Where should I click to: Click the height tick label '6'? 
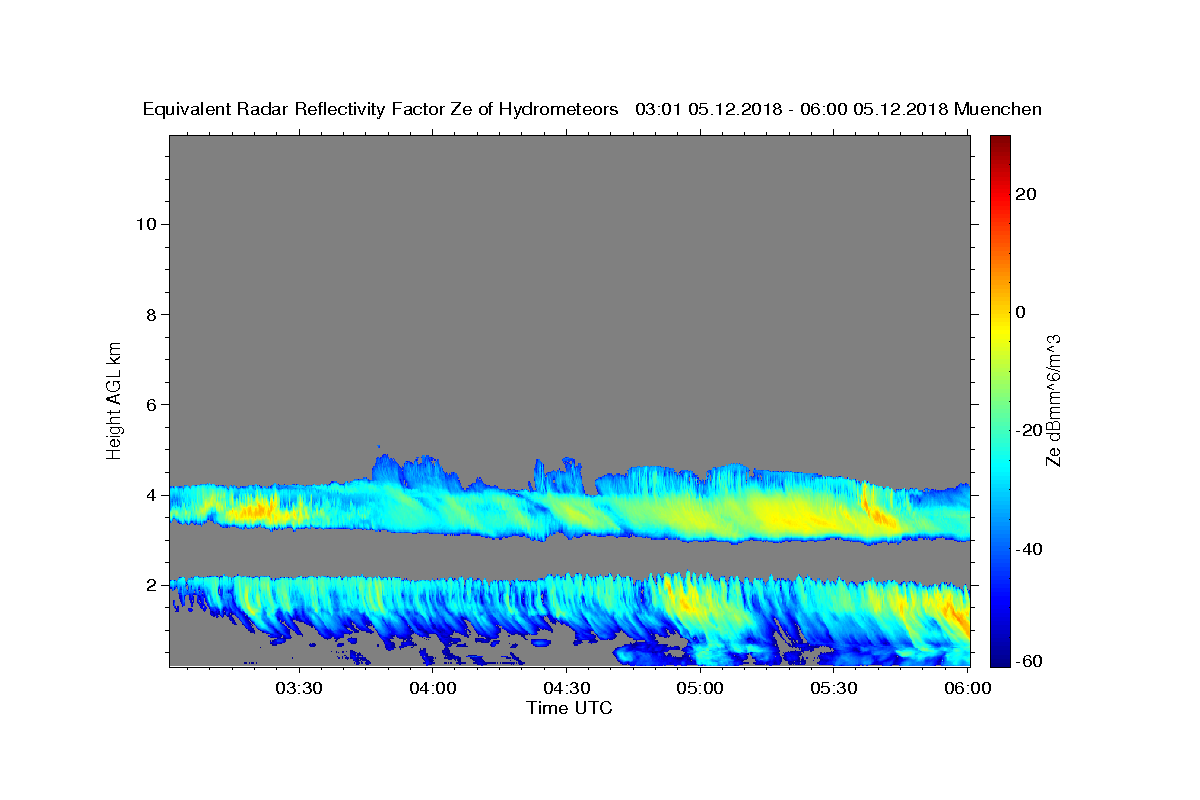pyautogui.click(x=151, y=405)
